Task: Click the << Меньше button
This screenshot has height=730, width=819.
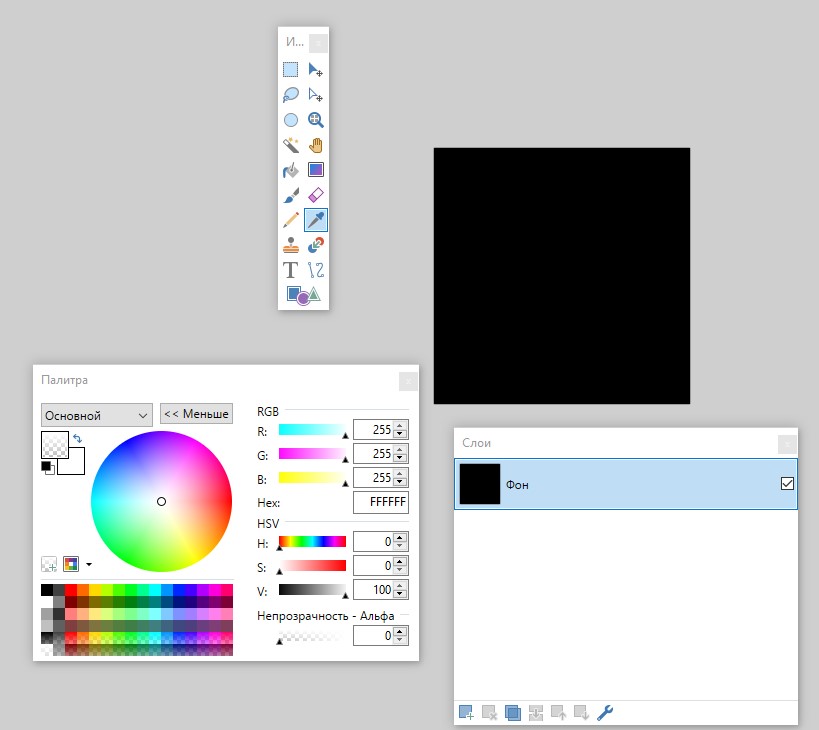Action: click(196, 414)
